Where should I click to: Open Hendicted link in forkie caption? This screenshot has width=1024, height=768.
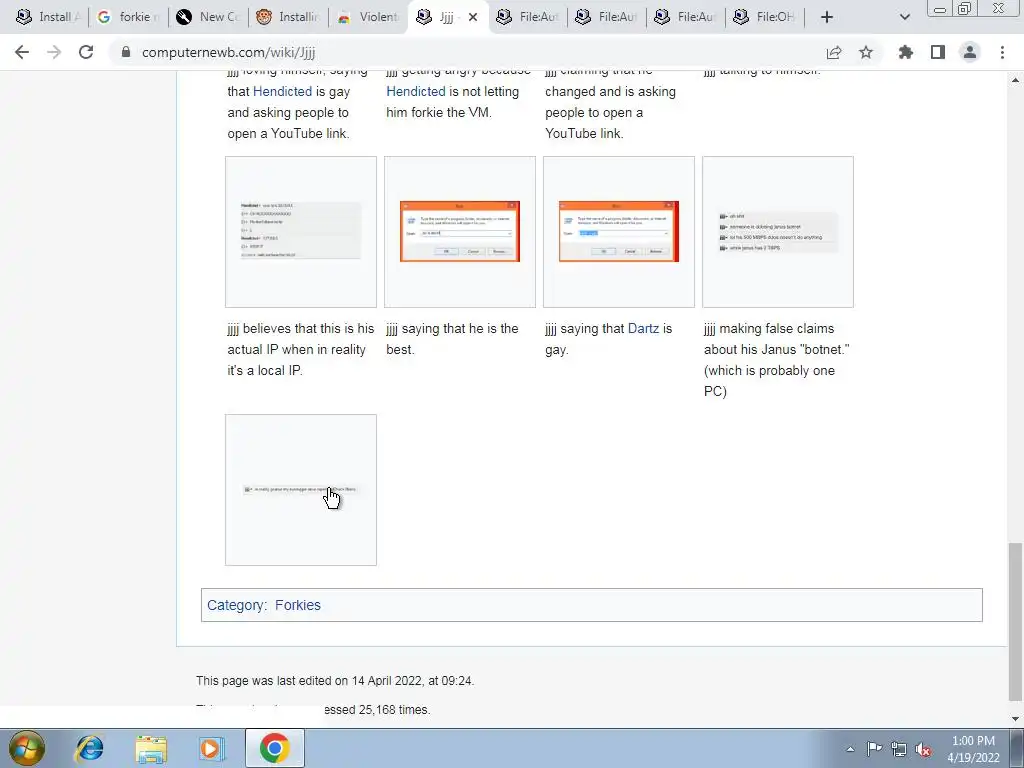click(416, 91)
